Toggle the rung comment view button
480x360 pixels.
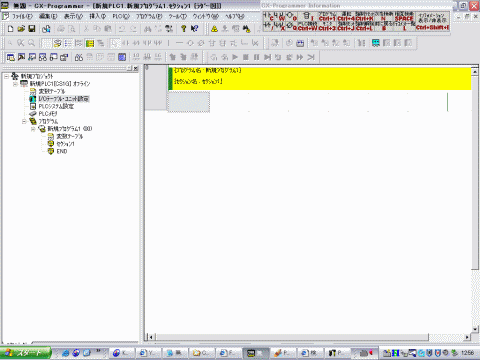pyautogui.click(x=68, y=43)
